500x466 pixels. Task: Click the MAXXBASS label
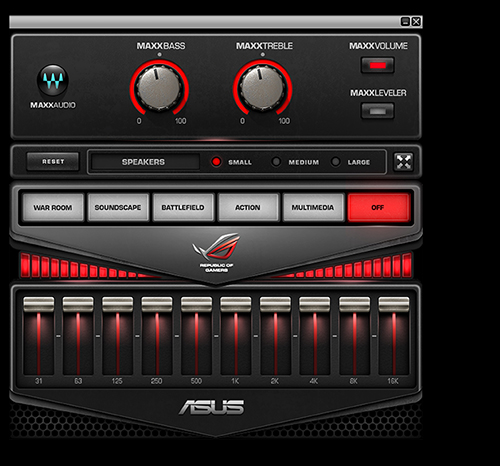161,46
